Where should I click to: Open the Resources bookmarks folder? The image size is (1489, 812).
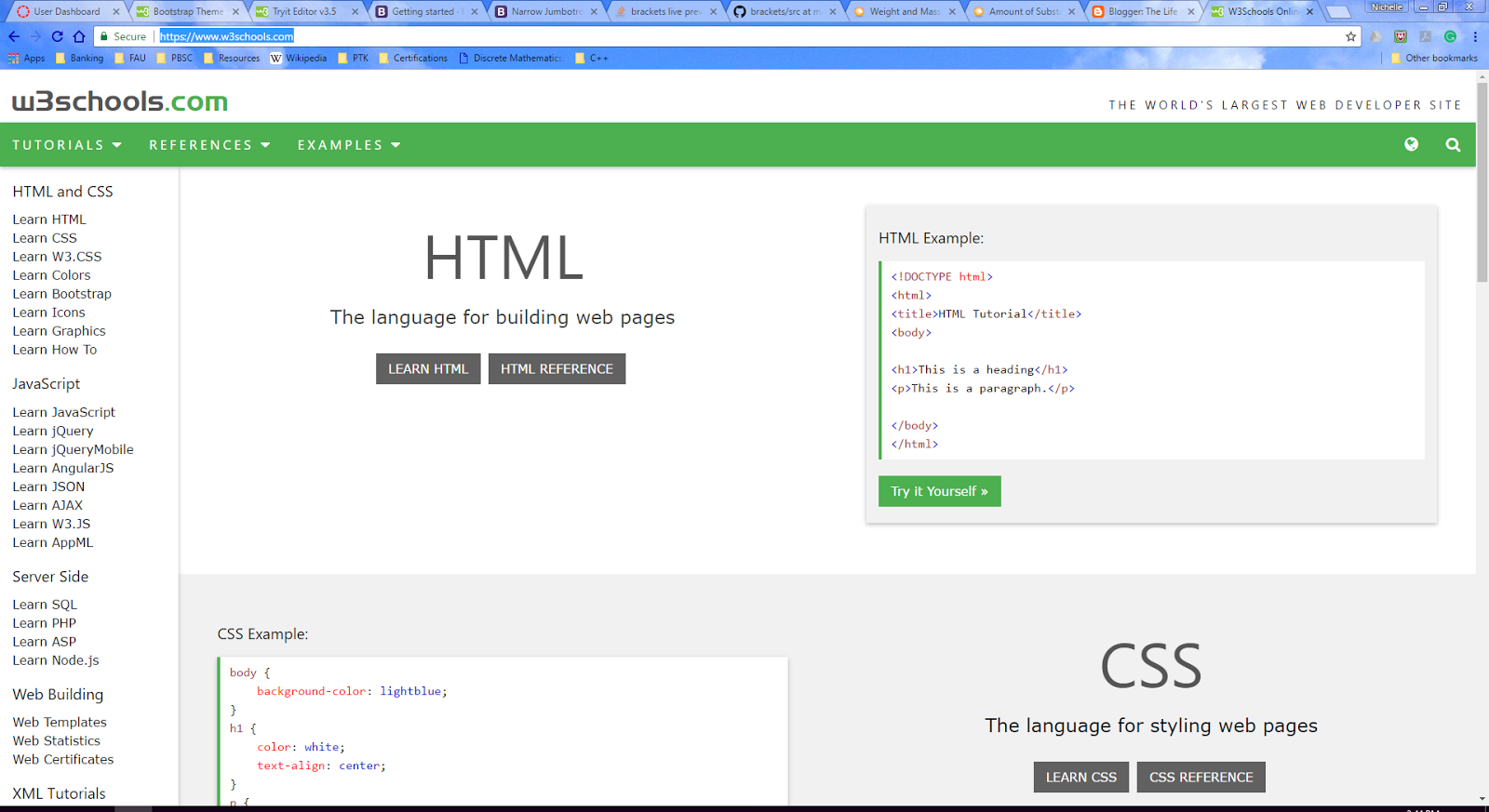231,58
